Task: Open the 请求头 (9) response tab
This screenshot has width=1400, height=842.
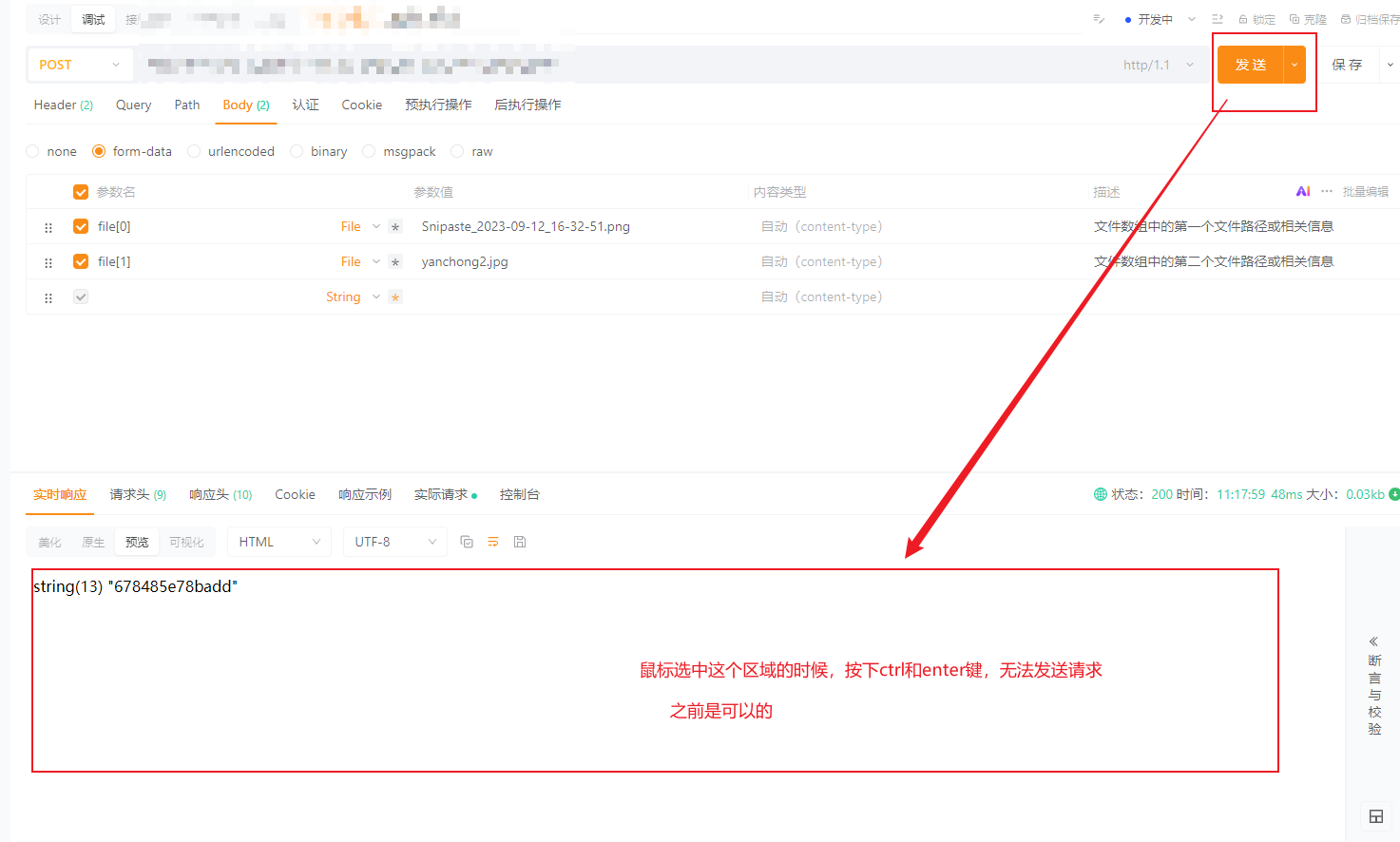Action: (x=138, y=494)
